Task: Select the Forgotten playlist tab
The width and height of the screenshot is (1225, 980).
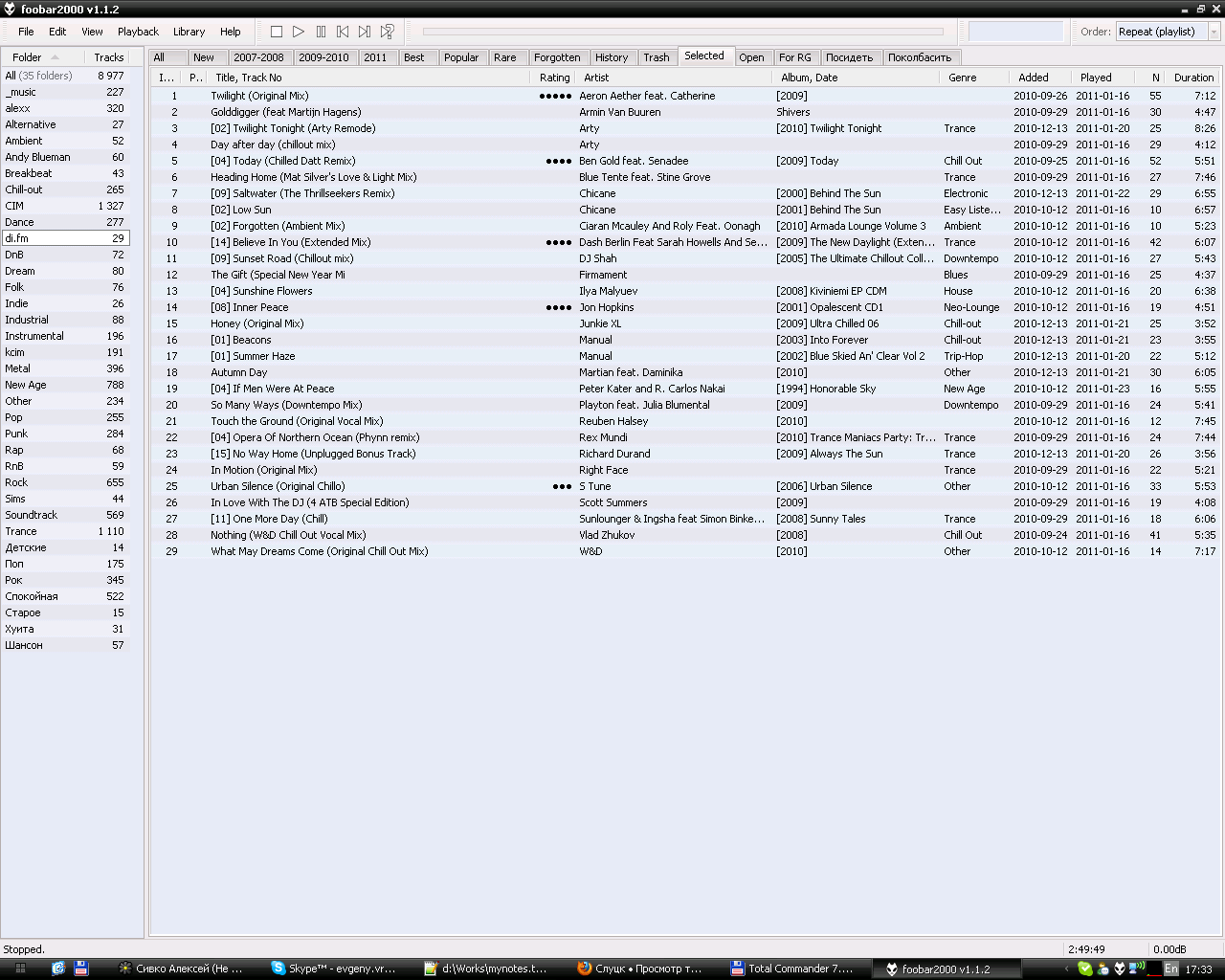Action: [x=557, y=57]
